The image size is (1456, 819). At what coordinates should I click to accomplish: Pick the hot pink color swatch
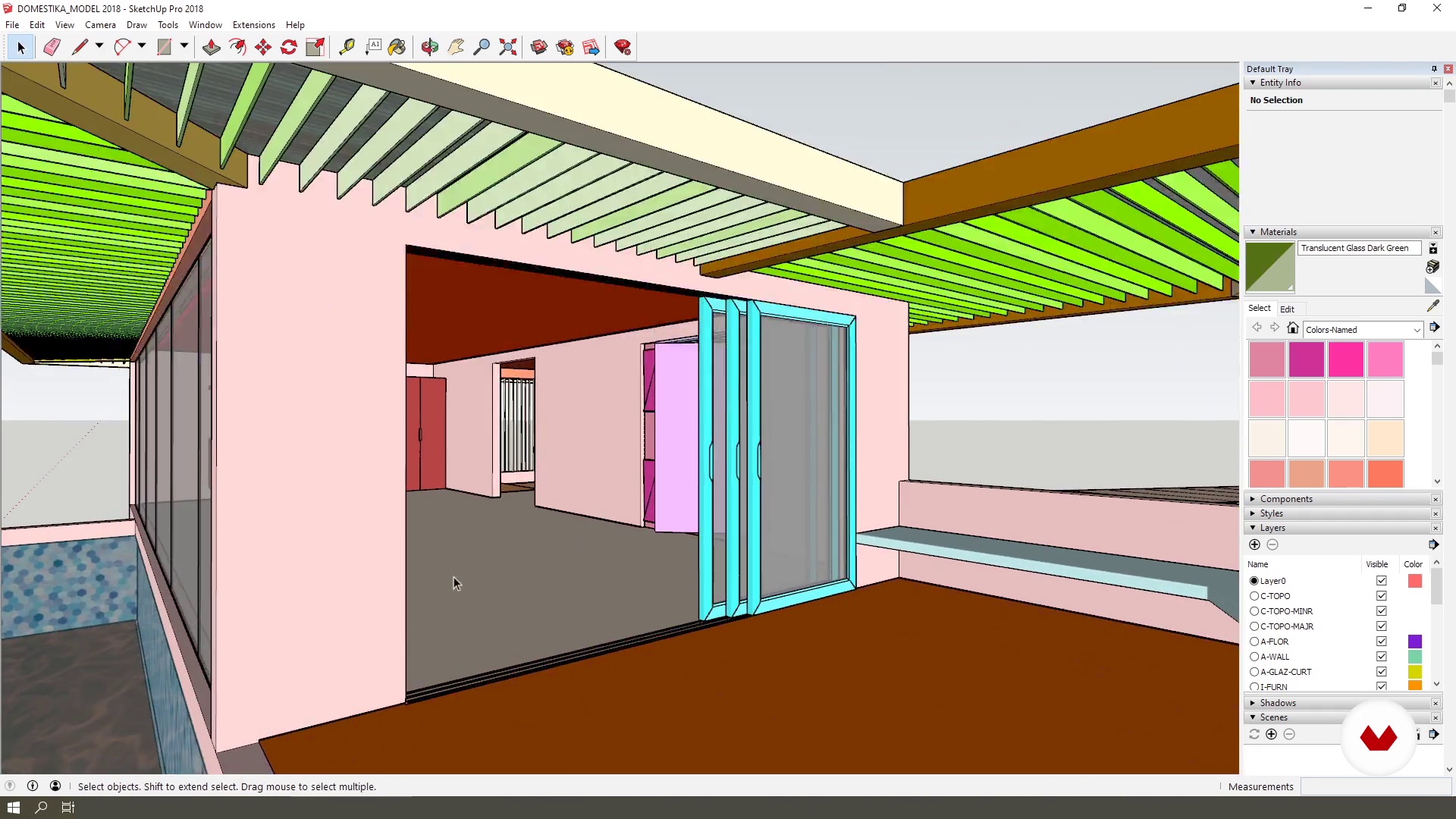(x=1345, y=359)
